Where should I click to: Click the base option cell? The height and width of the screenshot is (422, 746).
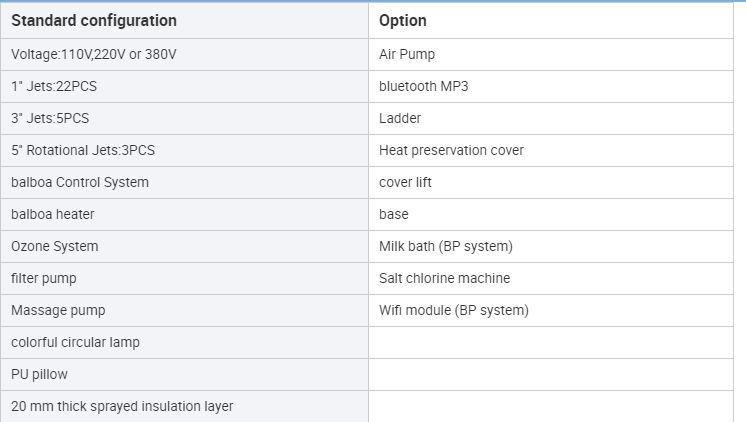point(394,214)
